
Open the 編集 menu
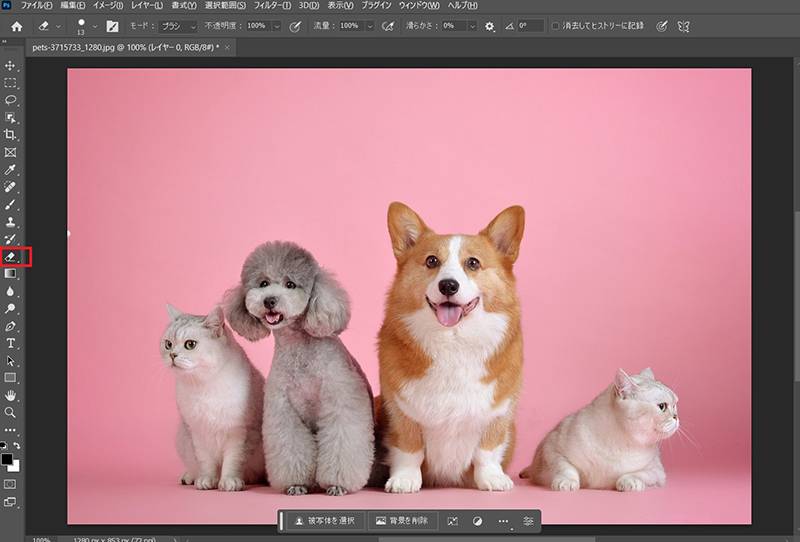(73, 5)
